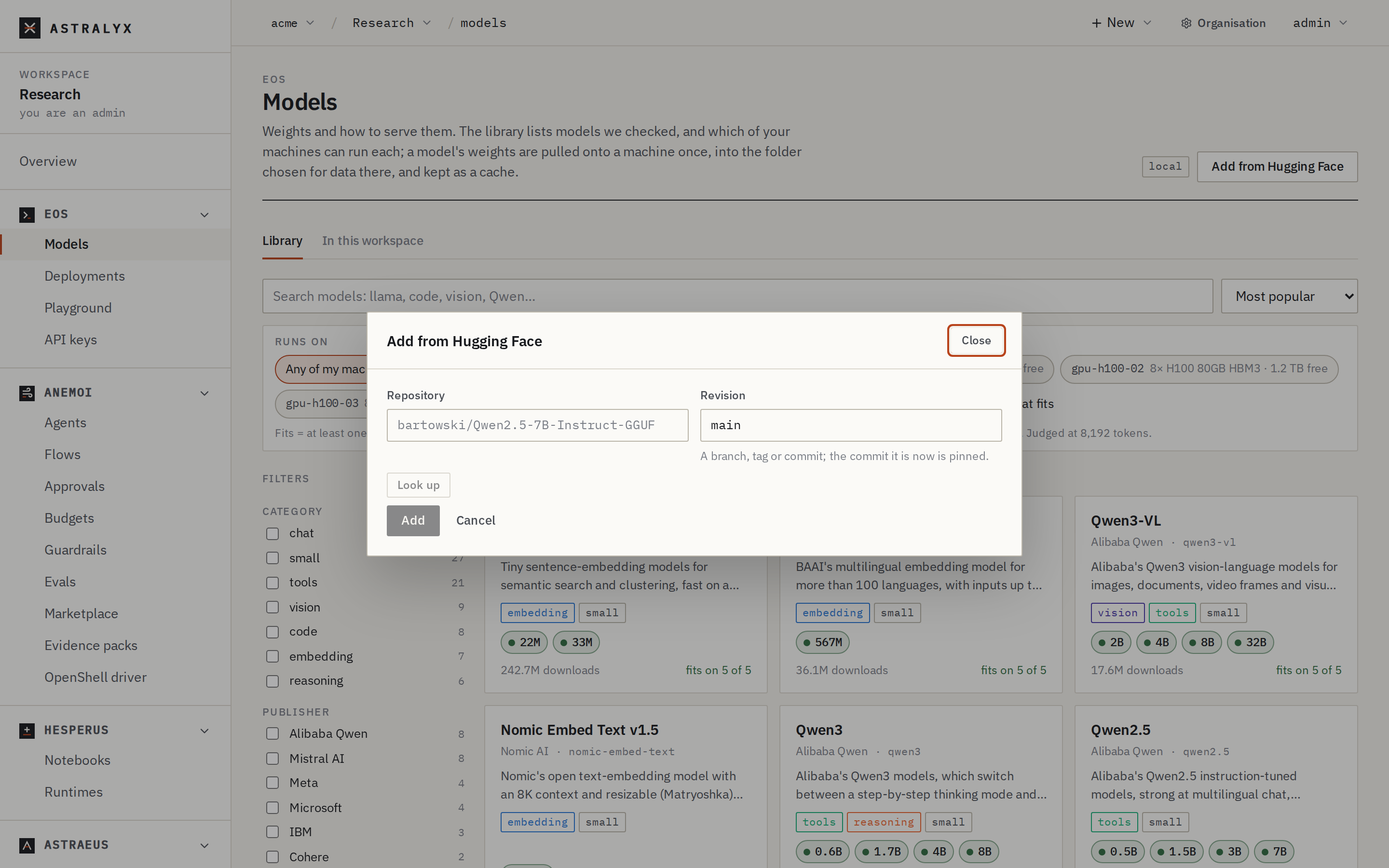Check the Alibaba Qwen publisher filter
The height and width of the screenshot is (868, 1389).
(272, 734)
